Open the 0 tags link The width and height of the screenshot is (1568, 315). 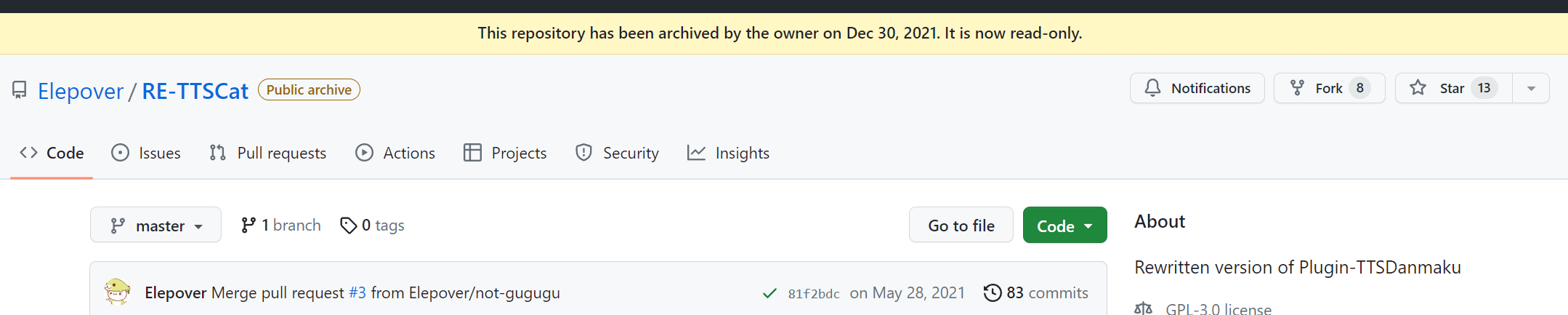tap(373, 226)
